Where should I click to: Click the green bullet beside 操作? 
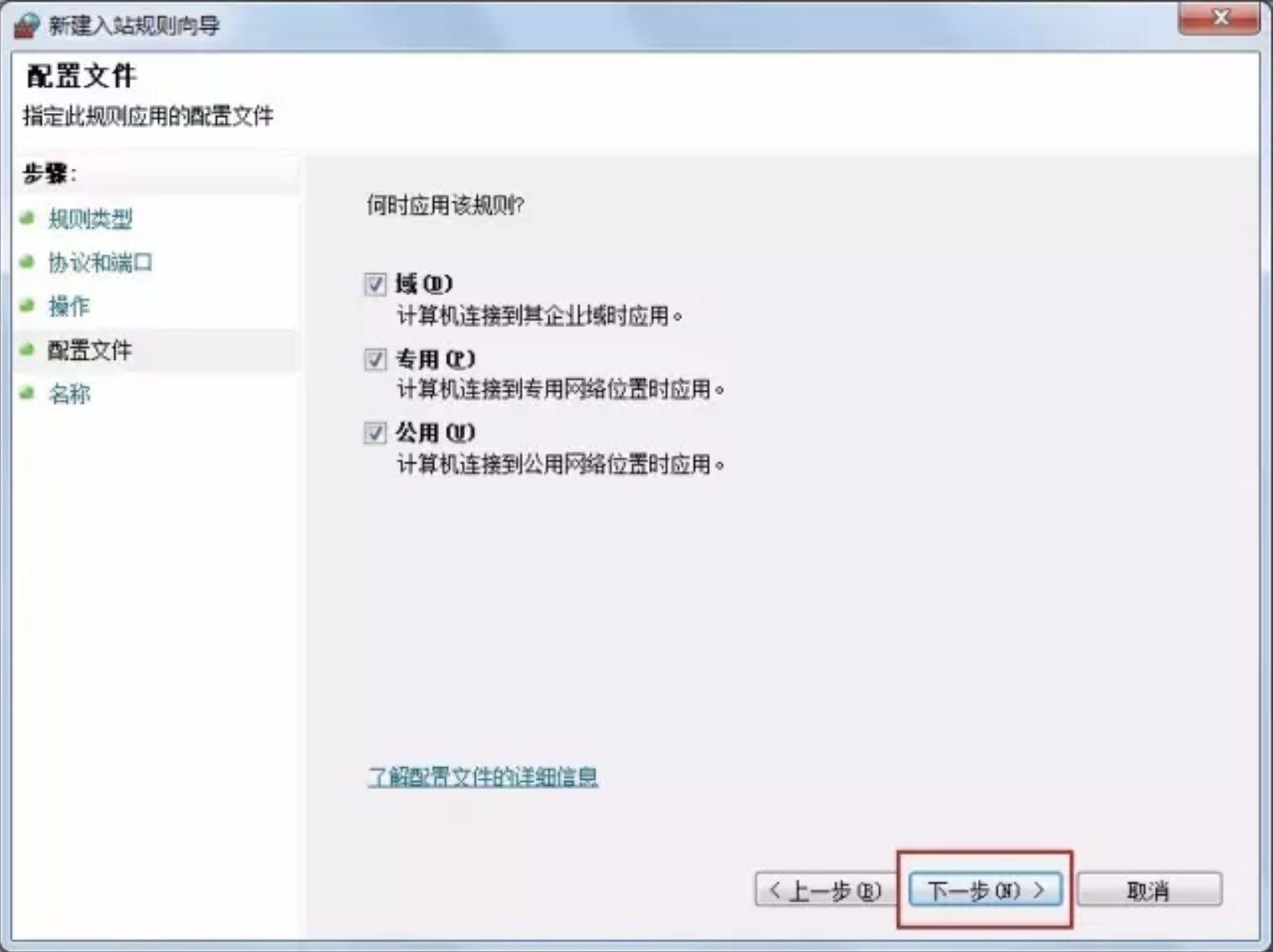[x=28, y=305]
